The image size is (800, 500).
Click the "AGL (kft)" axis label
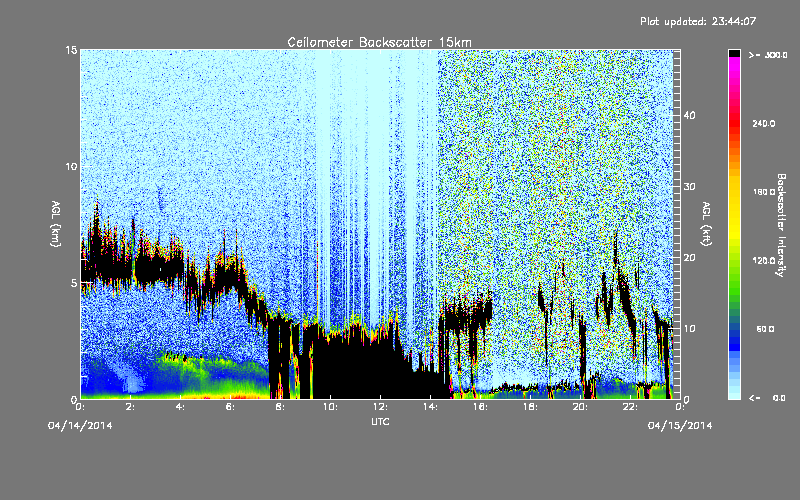(x=706, y=224)
